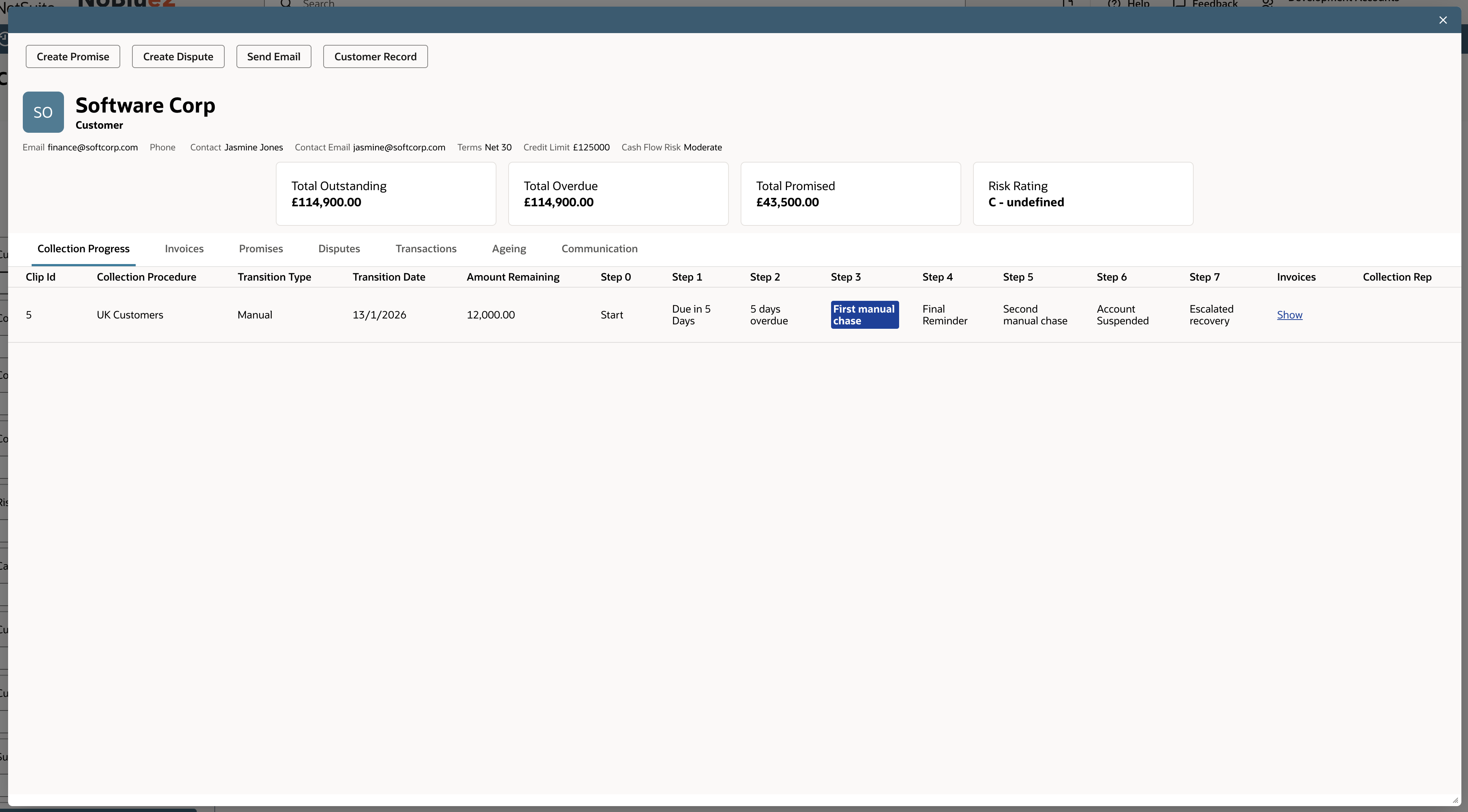Click the Total Promised card
Image resolution: width=1468 pixels, height=812 pixels.
[851, 194]
